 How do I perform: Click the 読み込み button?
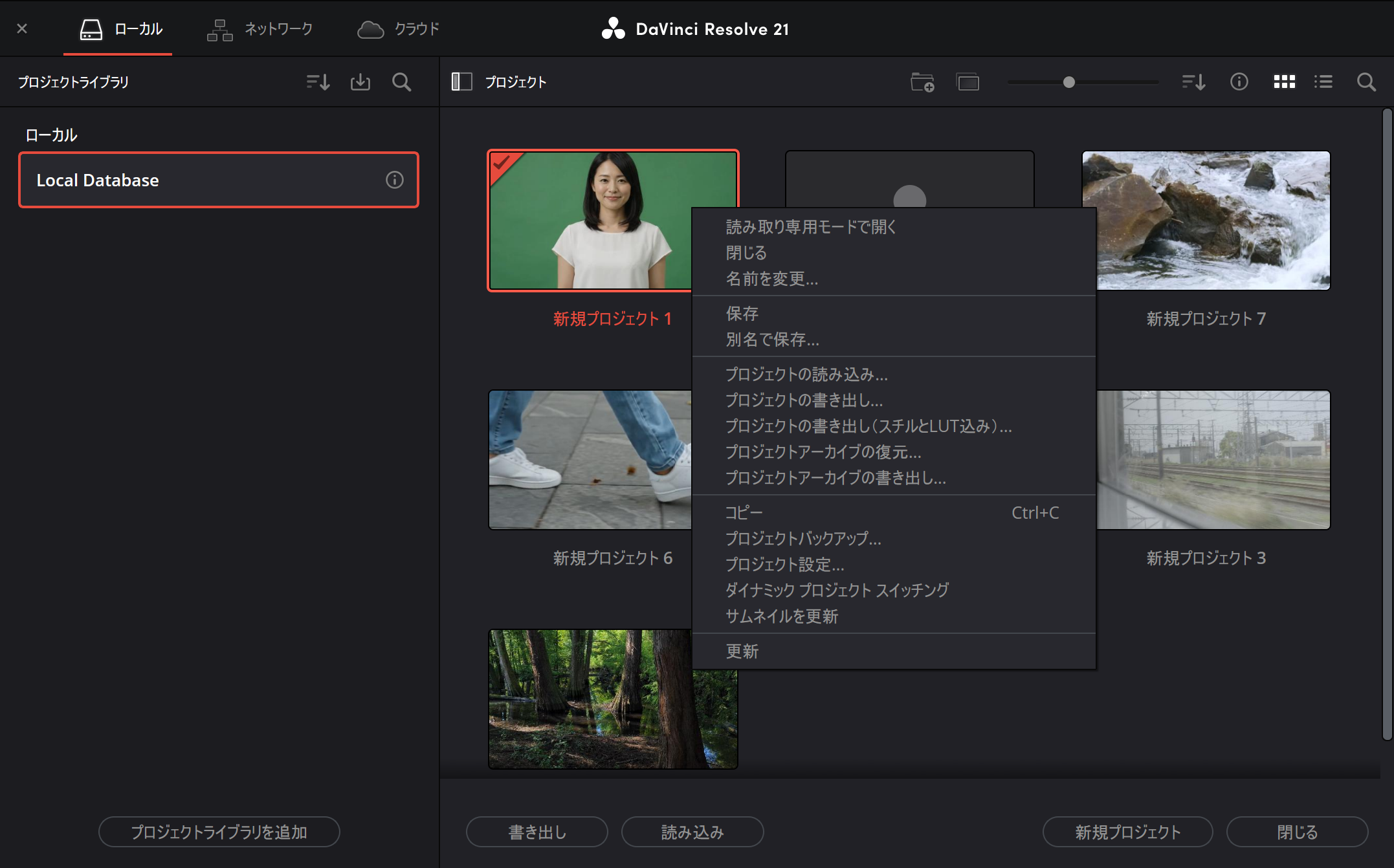pyautogui.click(x=692, y=832)
